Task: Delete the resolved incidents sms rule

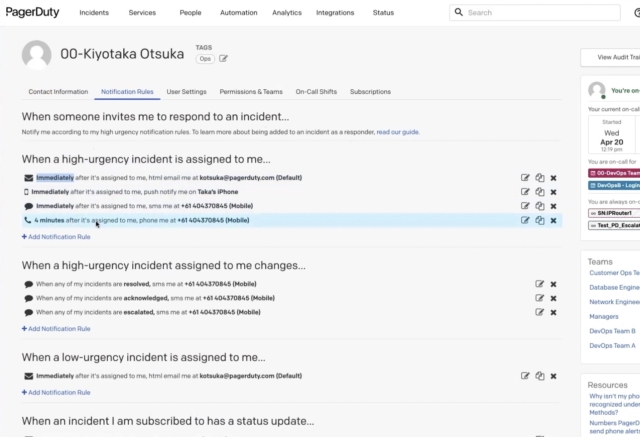Action: pos(553,284)
